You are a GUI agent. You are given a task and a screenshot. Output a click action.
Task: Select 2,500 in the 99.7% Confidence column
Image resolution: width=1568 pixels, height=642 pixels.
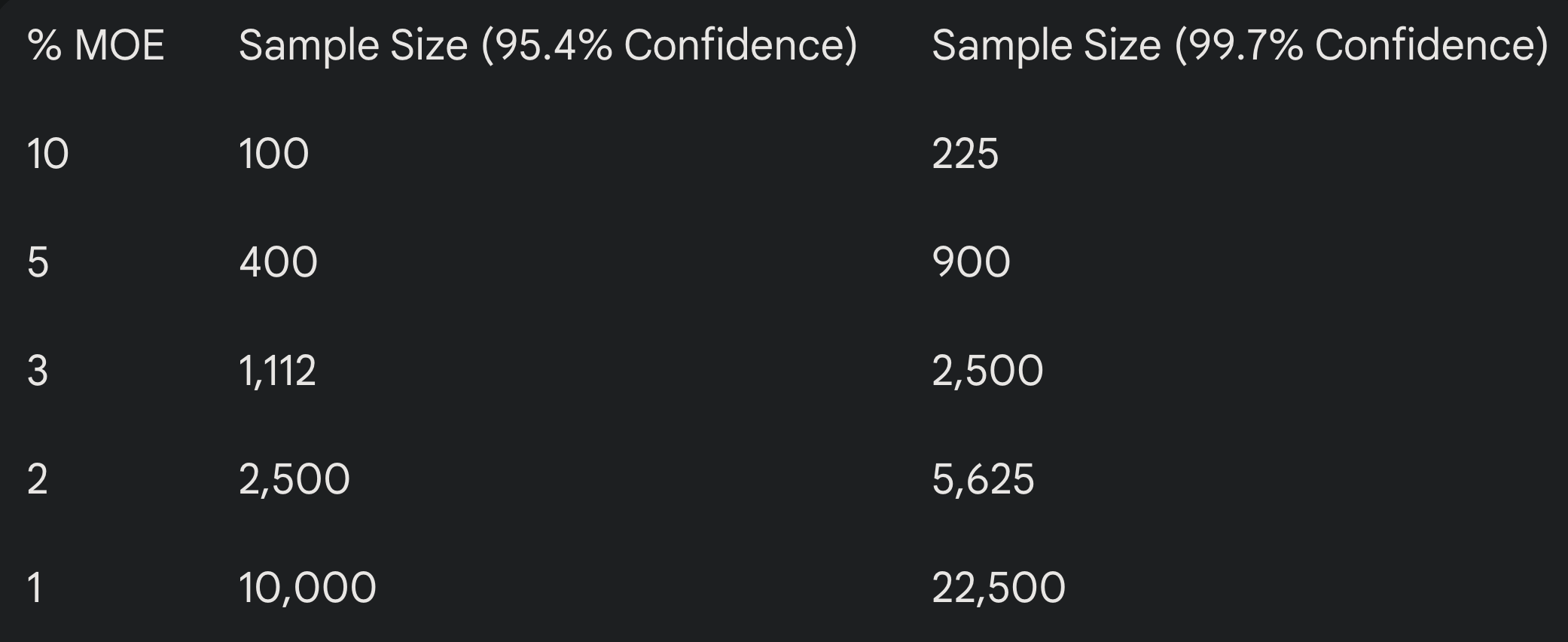pyautogui.click(x=987, y=371)
